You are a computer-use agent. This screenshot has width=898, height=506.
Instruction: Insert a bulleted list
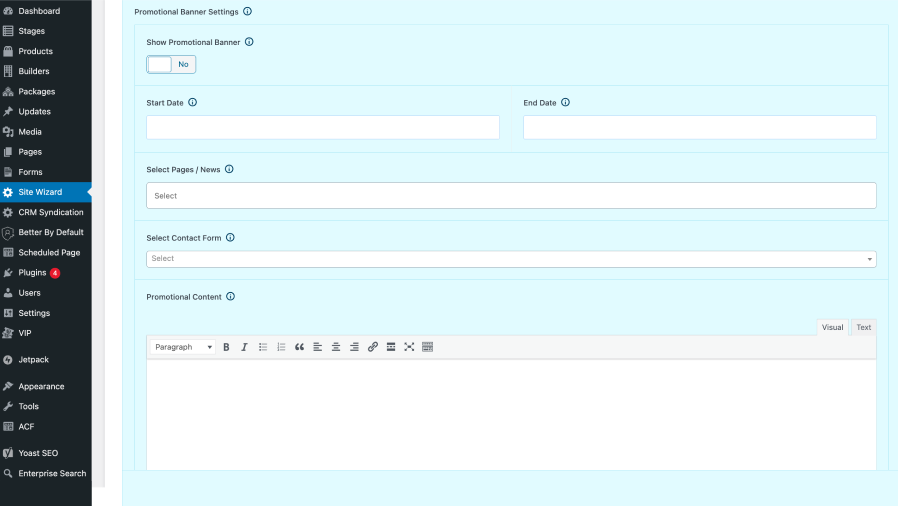[263, 347]
